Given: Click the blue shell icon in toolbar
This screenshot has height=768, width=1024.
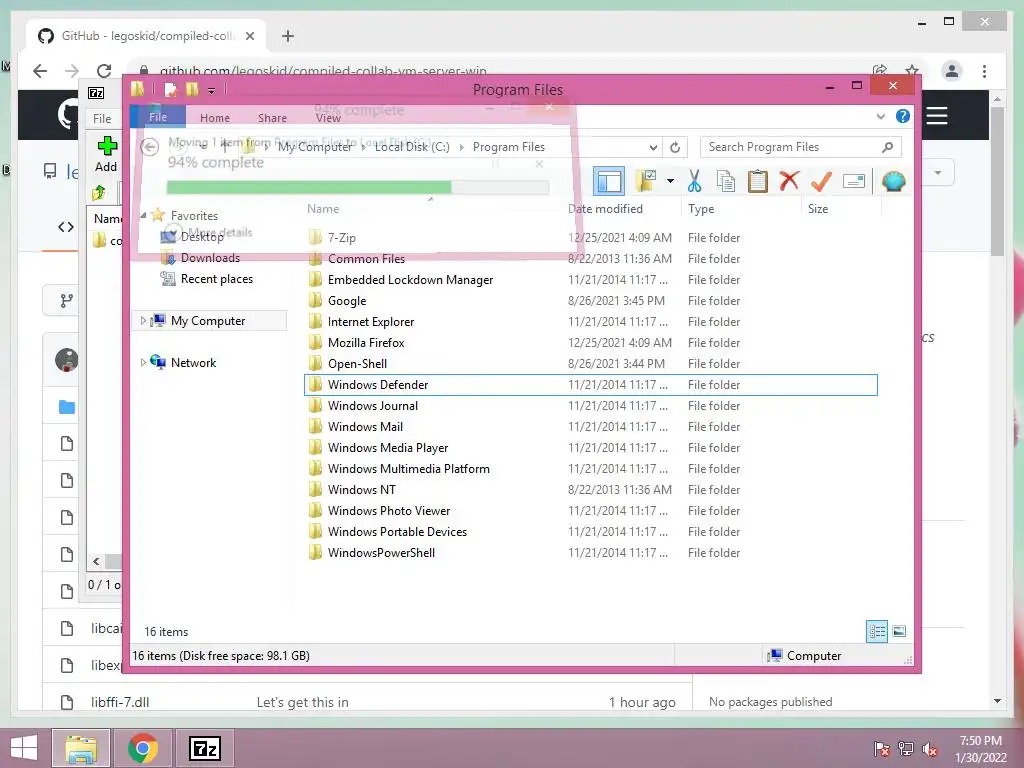Looking at the screenshot, I should pos(893,181).
